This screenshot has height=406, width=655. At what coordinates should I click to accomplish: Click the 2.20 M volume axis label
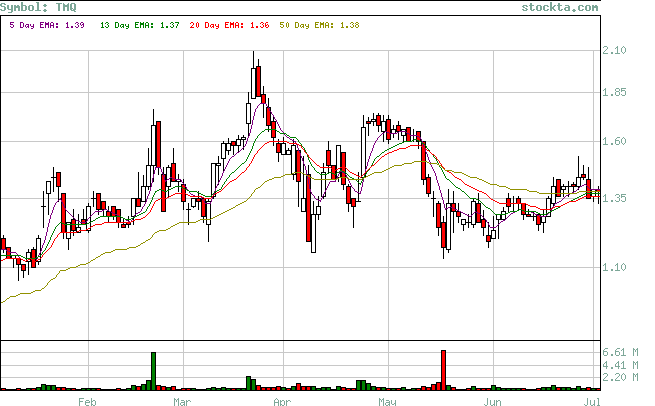(x=620, y=378)
